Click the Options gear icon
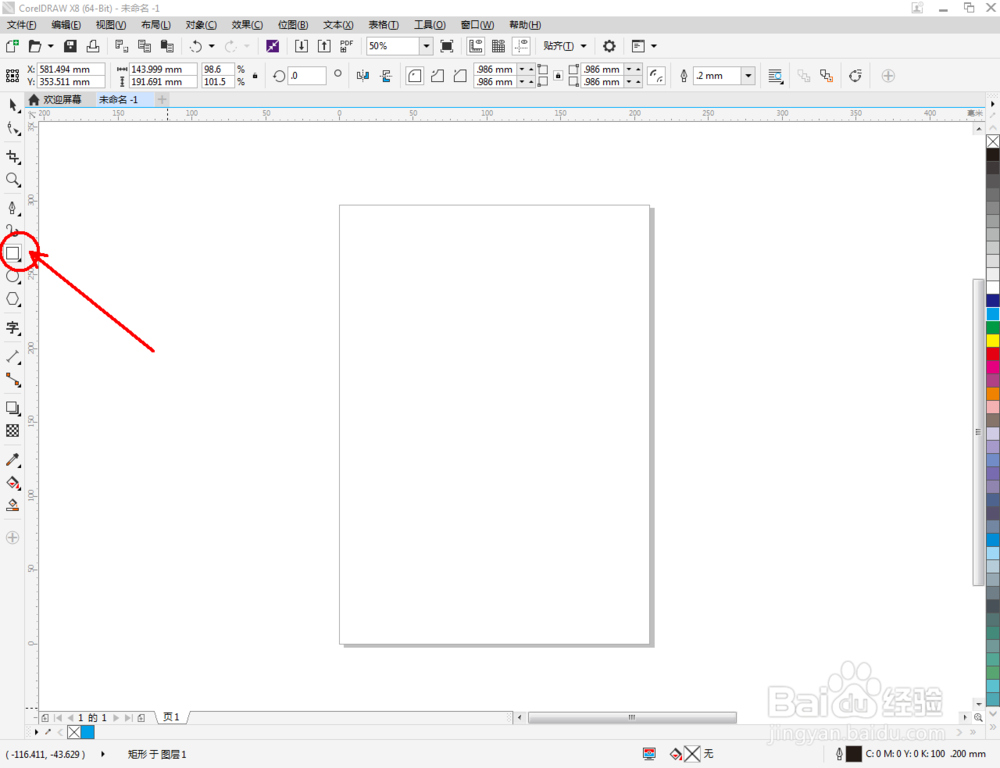Viewport: 1000px width, 768px height. coord(609,46)
